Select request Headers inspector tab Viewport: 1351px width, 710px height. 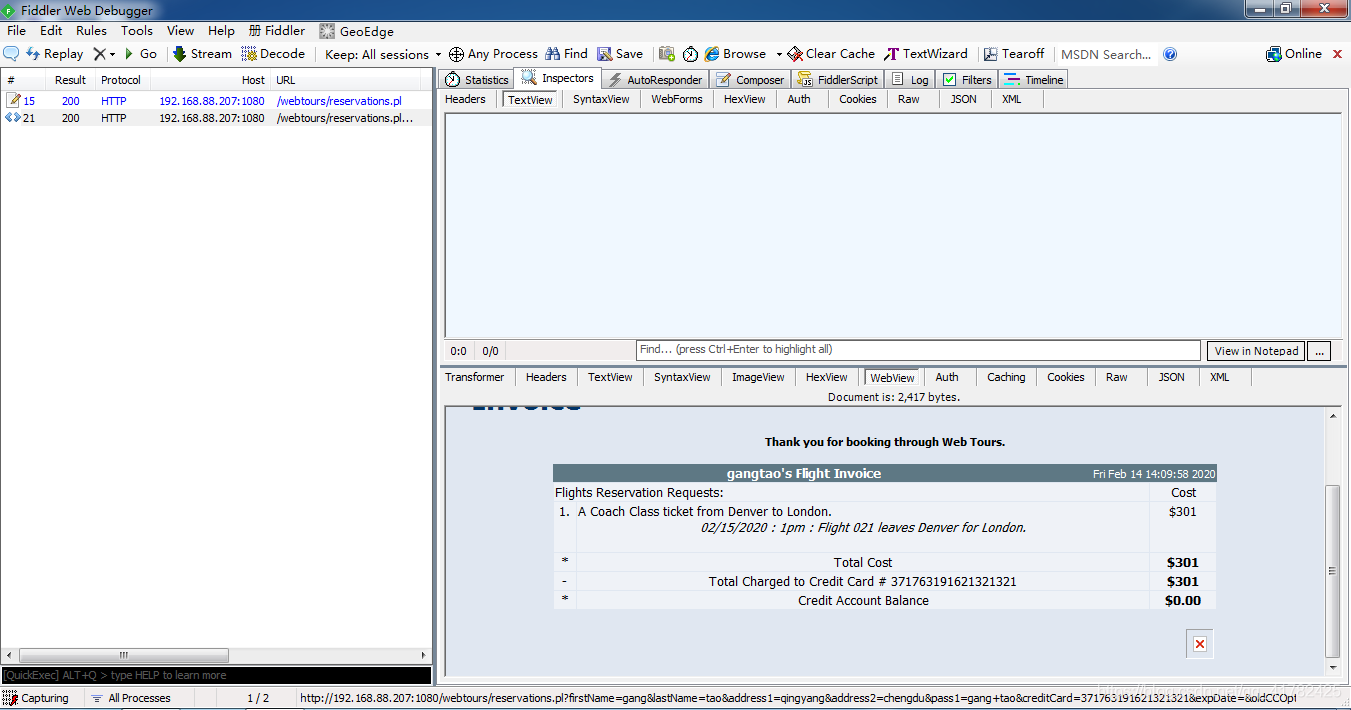coord(465,99)
